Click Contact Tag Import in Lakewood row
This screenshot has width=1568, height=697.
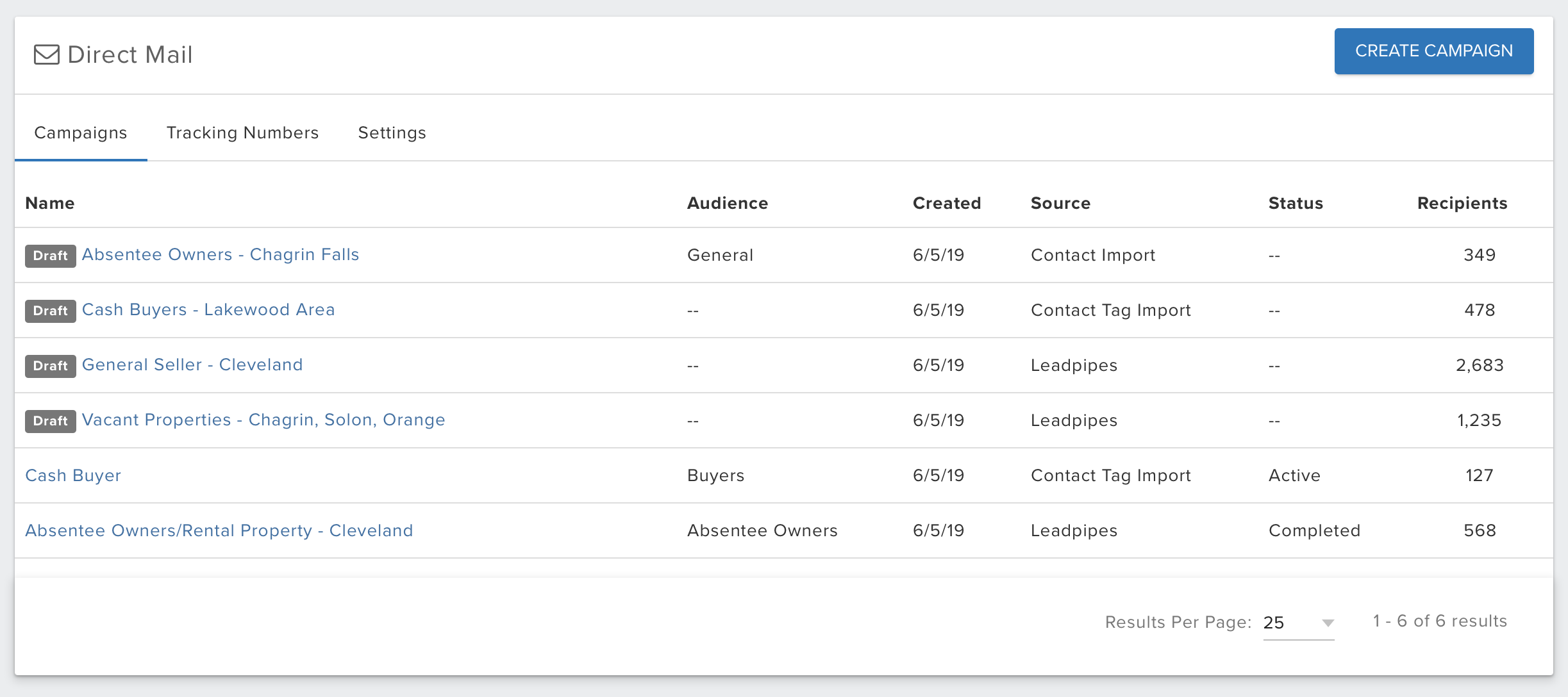tap(1111, 310)
